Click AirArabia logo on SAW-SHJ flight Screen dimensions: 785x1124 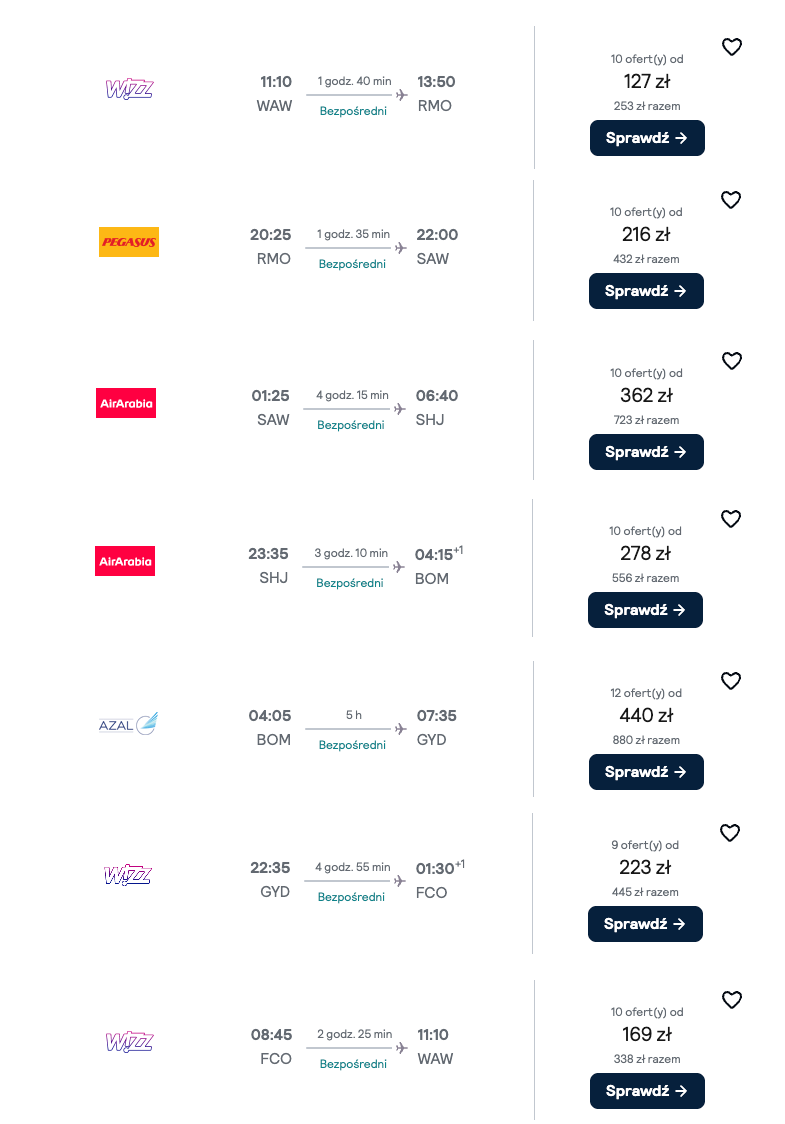[x=126, y=403]
